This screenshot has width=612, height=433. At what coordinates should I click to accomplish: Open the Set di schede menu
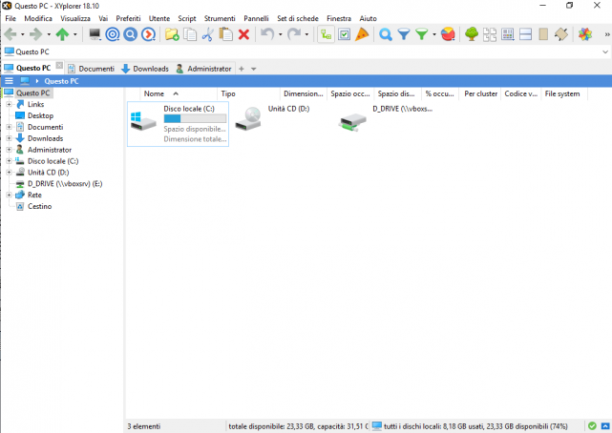click(298, 18)
